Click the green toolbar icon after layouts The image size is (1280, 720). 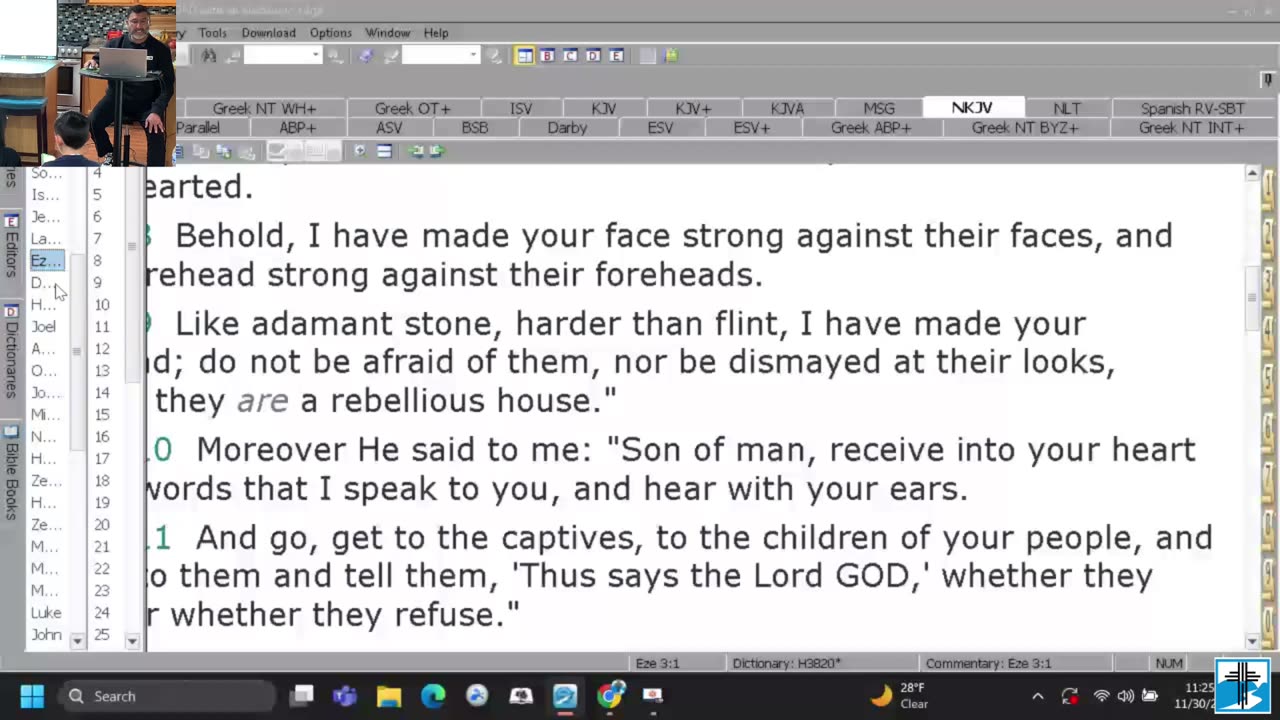click(x=671, y=56)
